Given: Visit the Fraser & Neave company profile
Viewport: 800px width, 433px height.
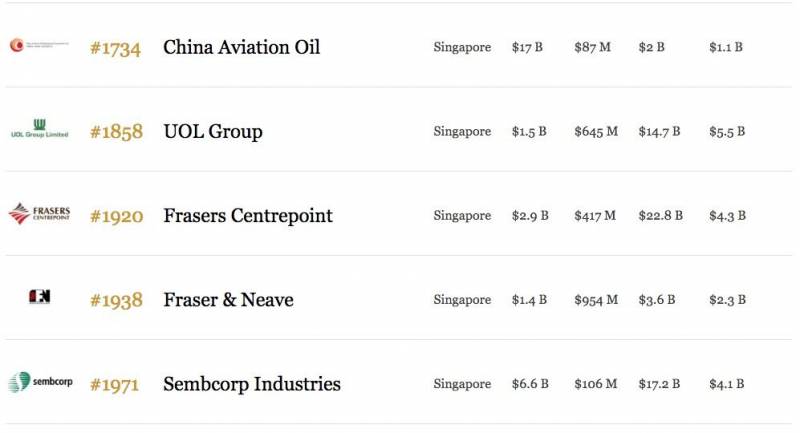Looking at the screenshot, I should coord(228,299).
